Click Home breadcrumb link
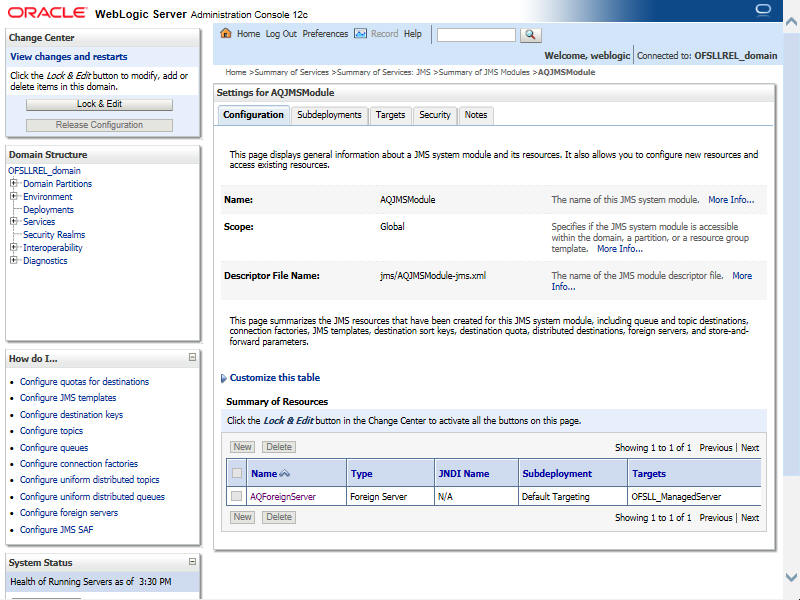 (236, 72)
